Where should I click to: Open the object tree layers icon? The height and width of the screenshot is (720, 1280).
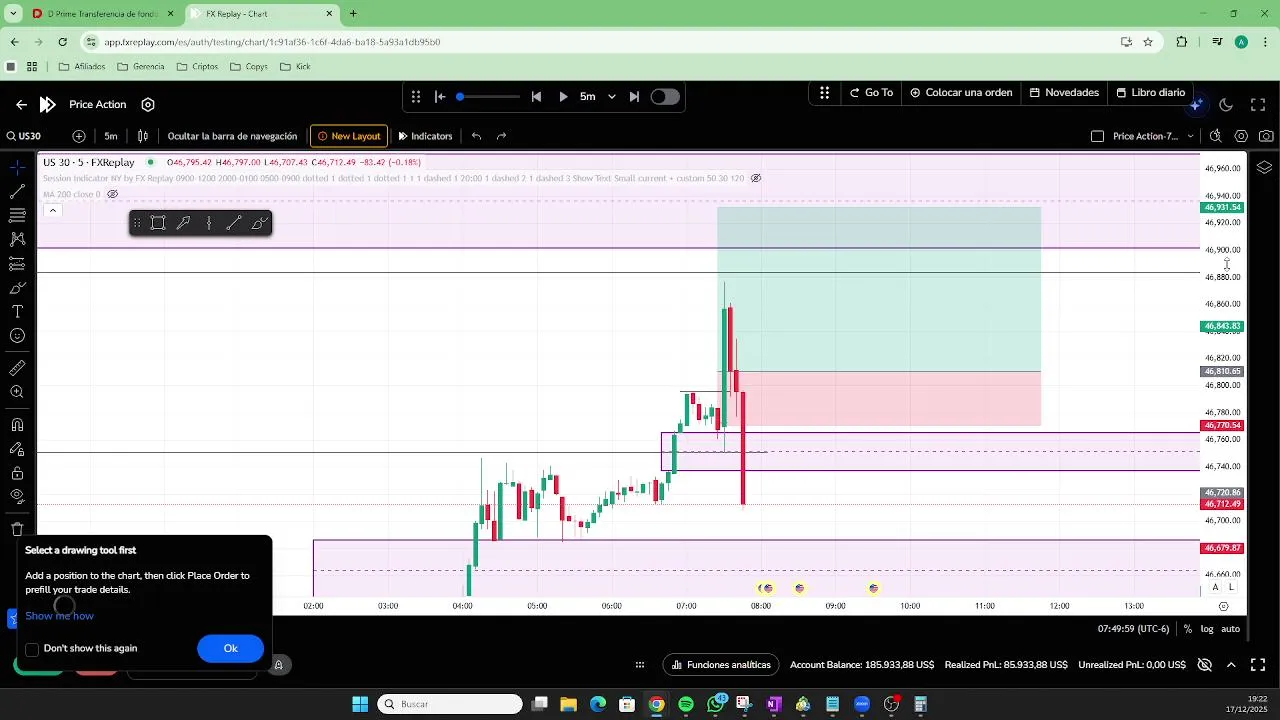click(x=1264, y=167)
